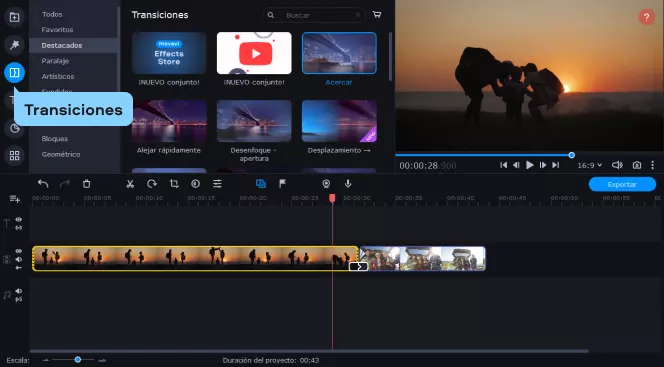Open the YouTube set thumbnail
The width and height of the screenshot is (664, 367).
pyautogui.click(x=254, y=53)
